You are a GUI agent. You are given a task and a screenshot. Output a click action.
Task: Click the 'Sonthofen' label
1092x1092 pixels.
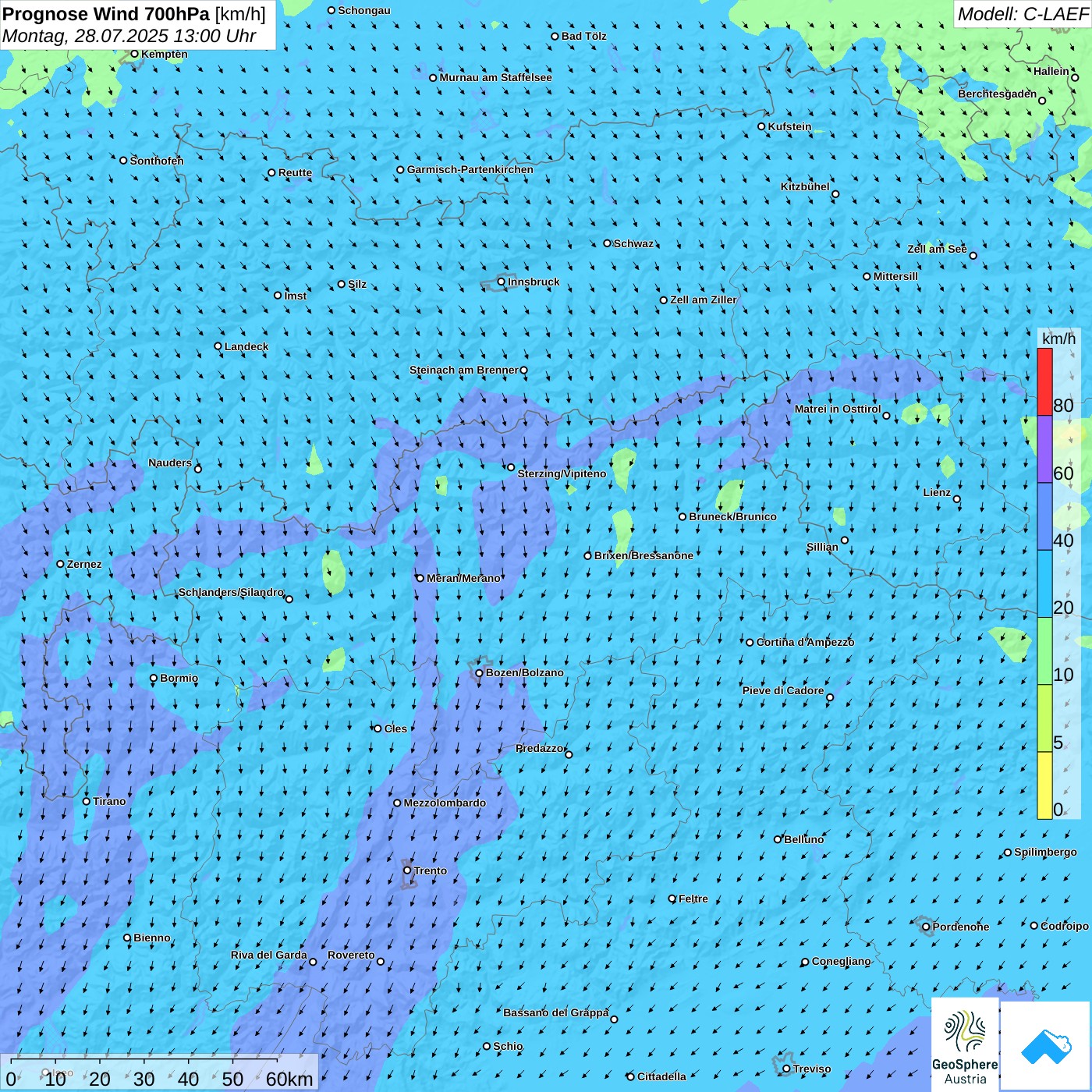point(157,161)
